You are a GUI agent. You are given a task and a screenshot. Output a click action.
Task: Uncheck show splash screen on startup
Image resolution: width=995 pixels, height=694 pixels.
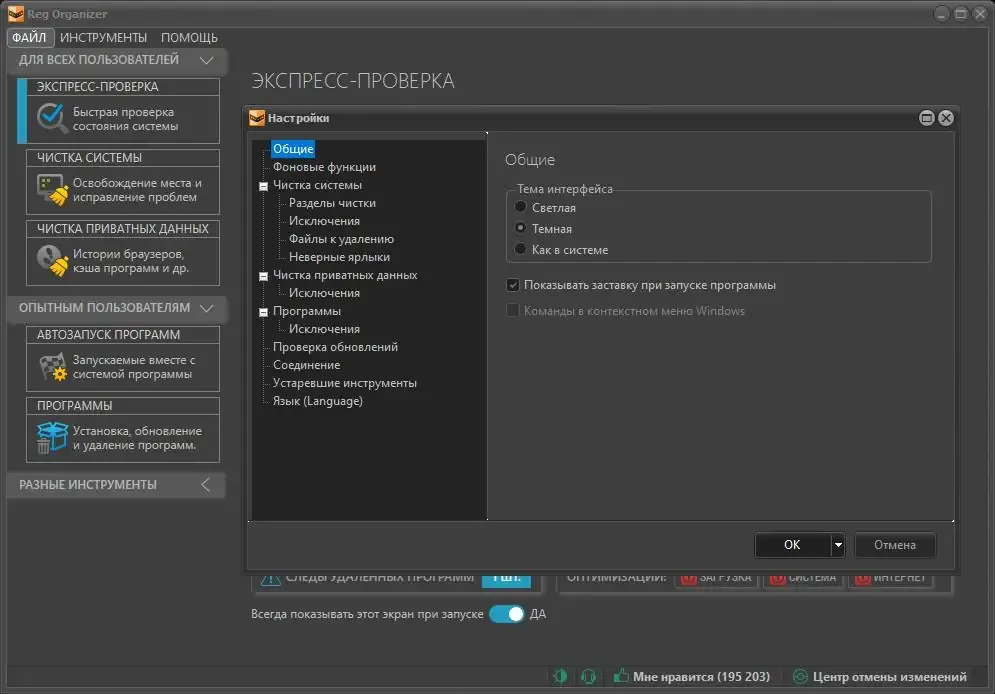(x=513, y=285)
